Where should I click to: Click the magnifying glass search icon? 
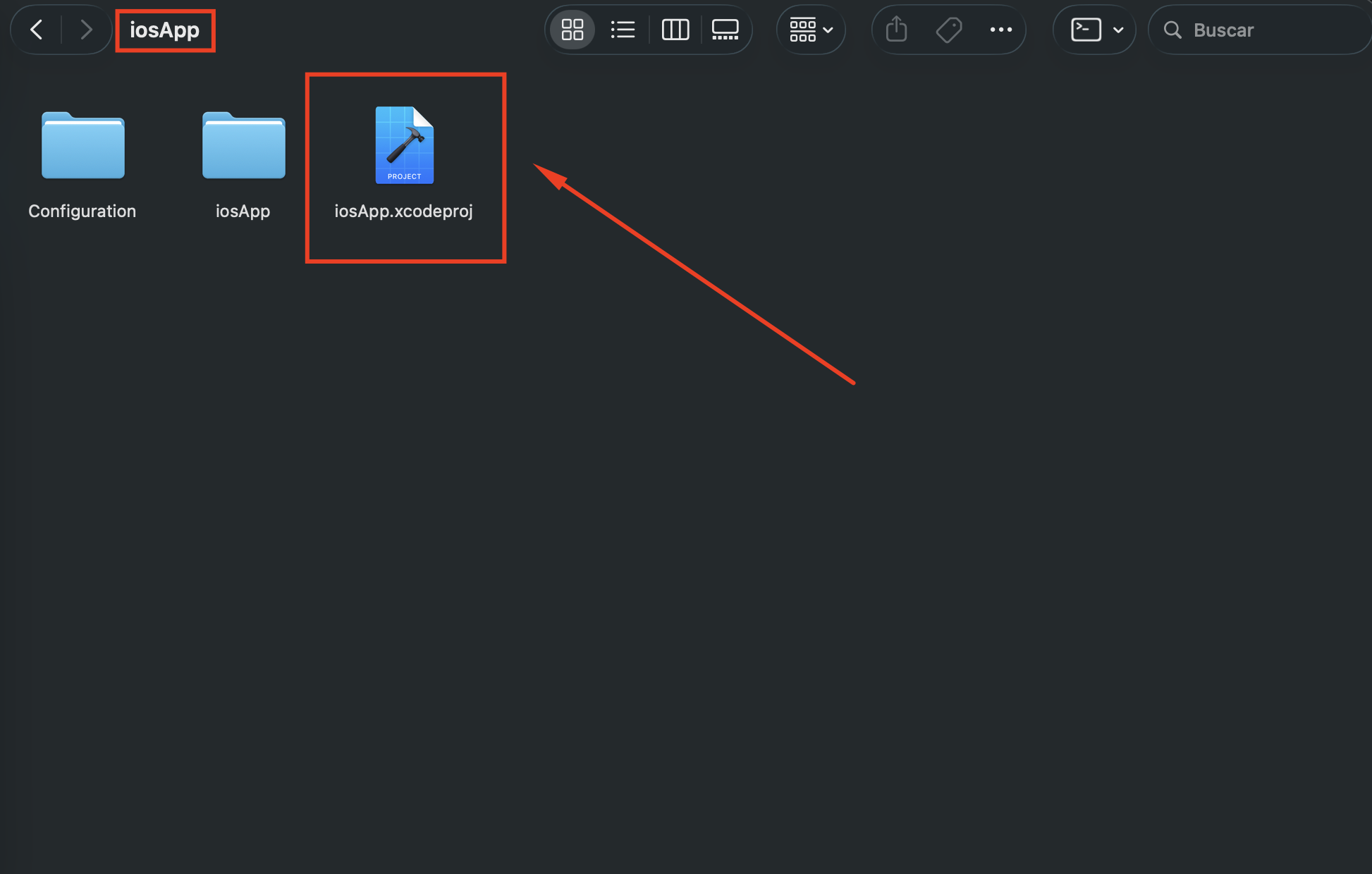tap(1172, 30)
